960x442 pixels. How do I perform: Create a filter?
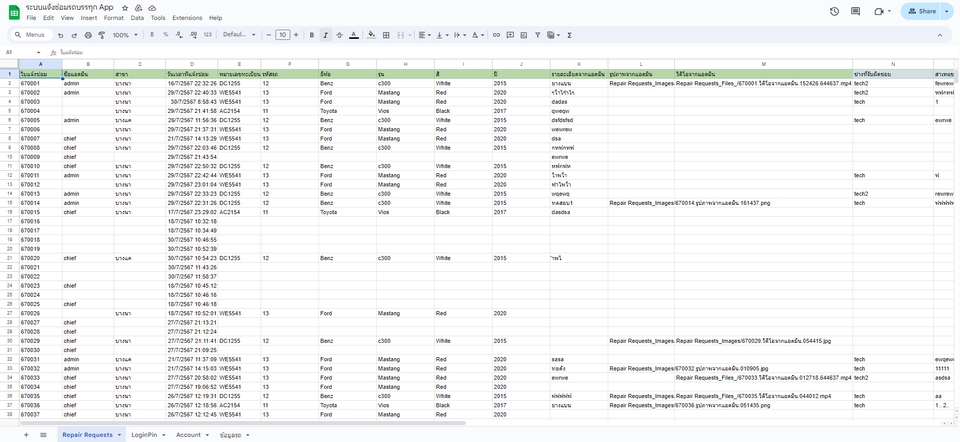[x=538, y=35]
